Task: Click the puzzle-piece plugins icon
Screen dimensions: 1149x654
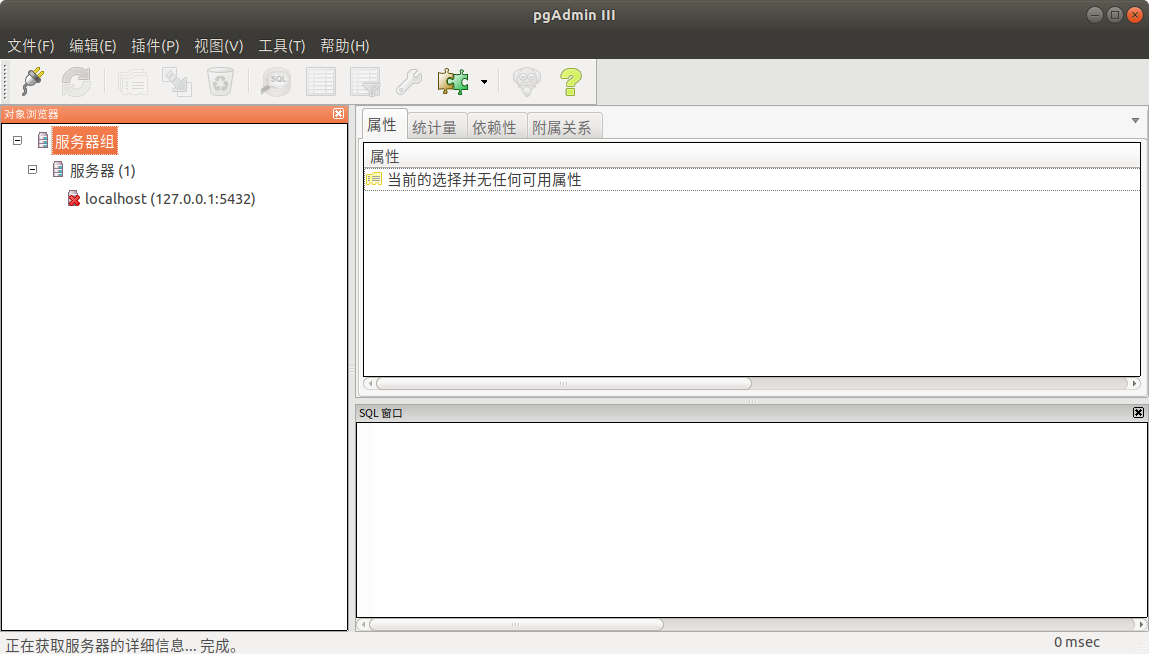Action: (453, 81)
